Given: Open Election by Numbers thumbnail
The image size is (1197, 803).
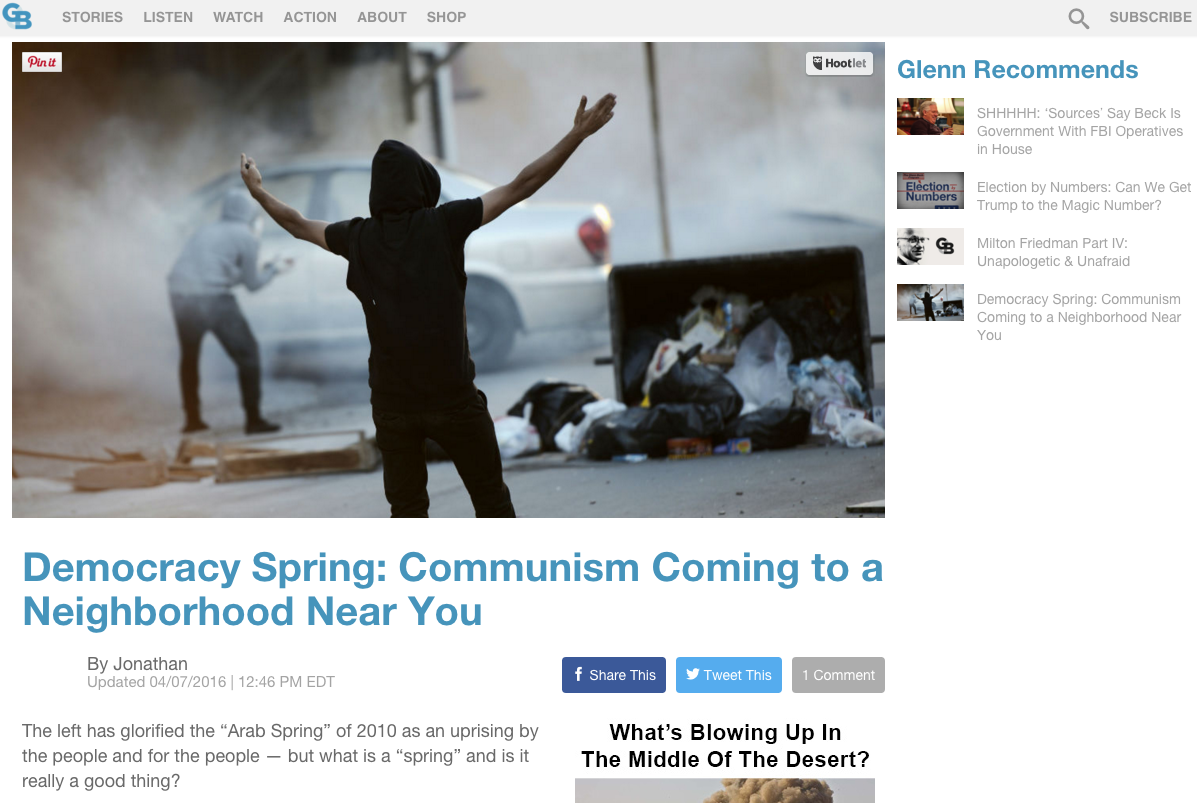Looking at the screenshot, I should (x=930, y=191).
